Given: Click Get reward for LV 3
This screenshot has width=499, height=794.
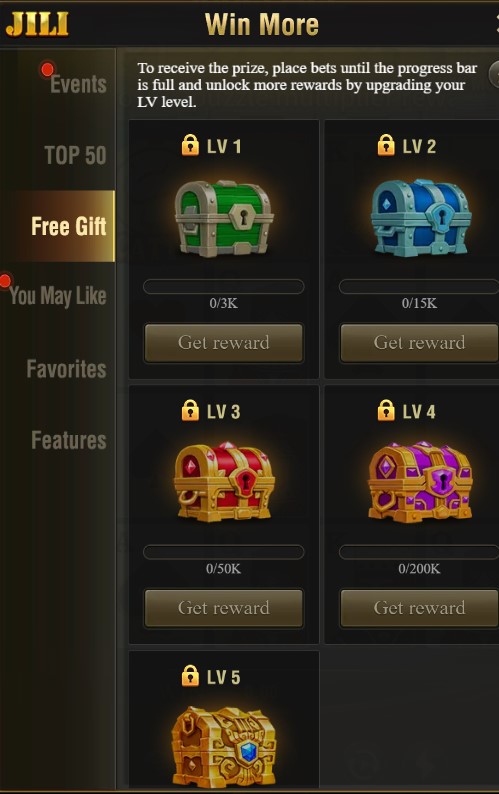Looking at the screenshot, I should pos(224,608).
